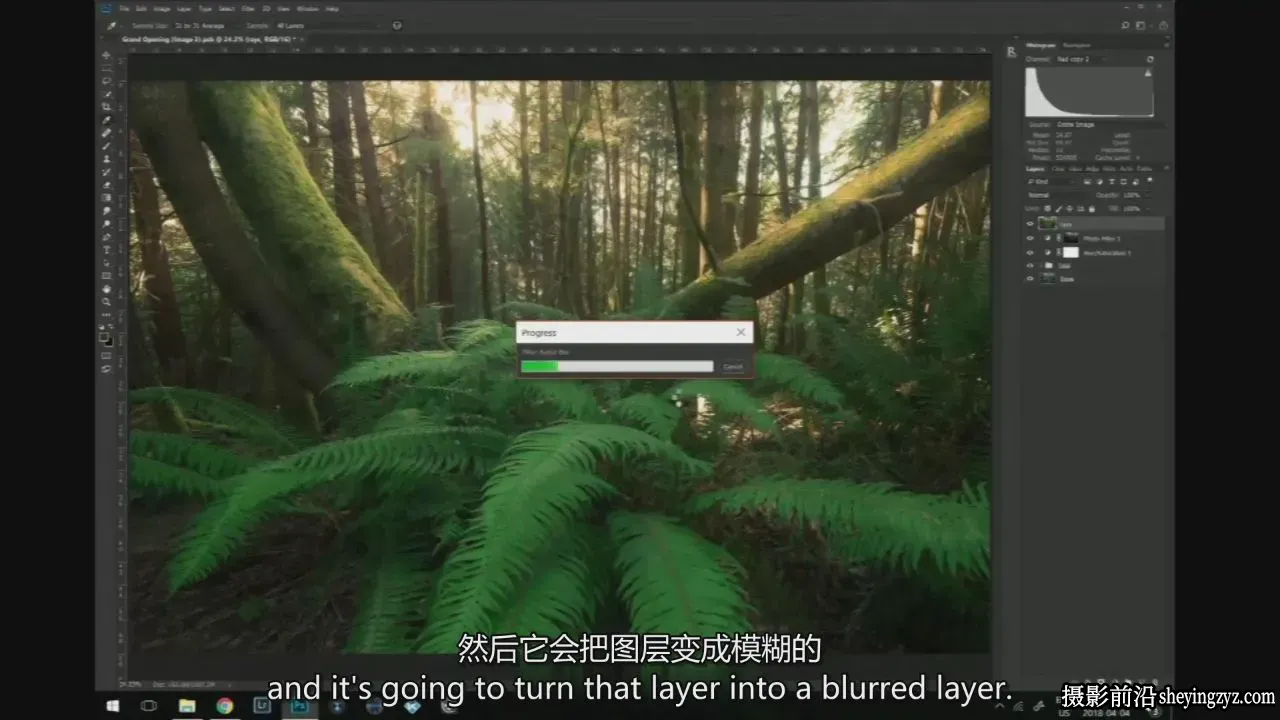Open the Windows Start menu
Image resolution: width=1280 pixels, height=720 pixels.
tap(113, 706)
